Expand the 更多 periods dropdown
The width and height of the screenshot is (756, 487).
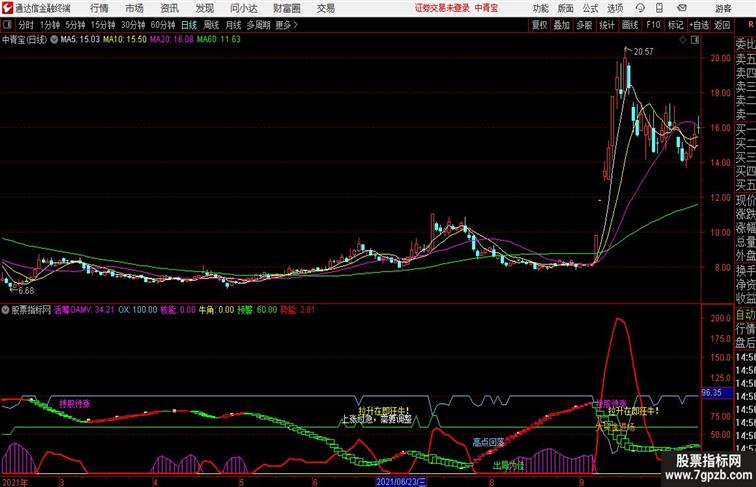click(x=286, y=25)
